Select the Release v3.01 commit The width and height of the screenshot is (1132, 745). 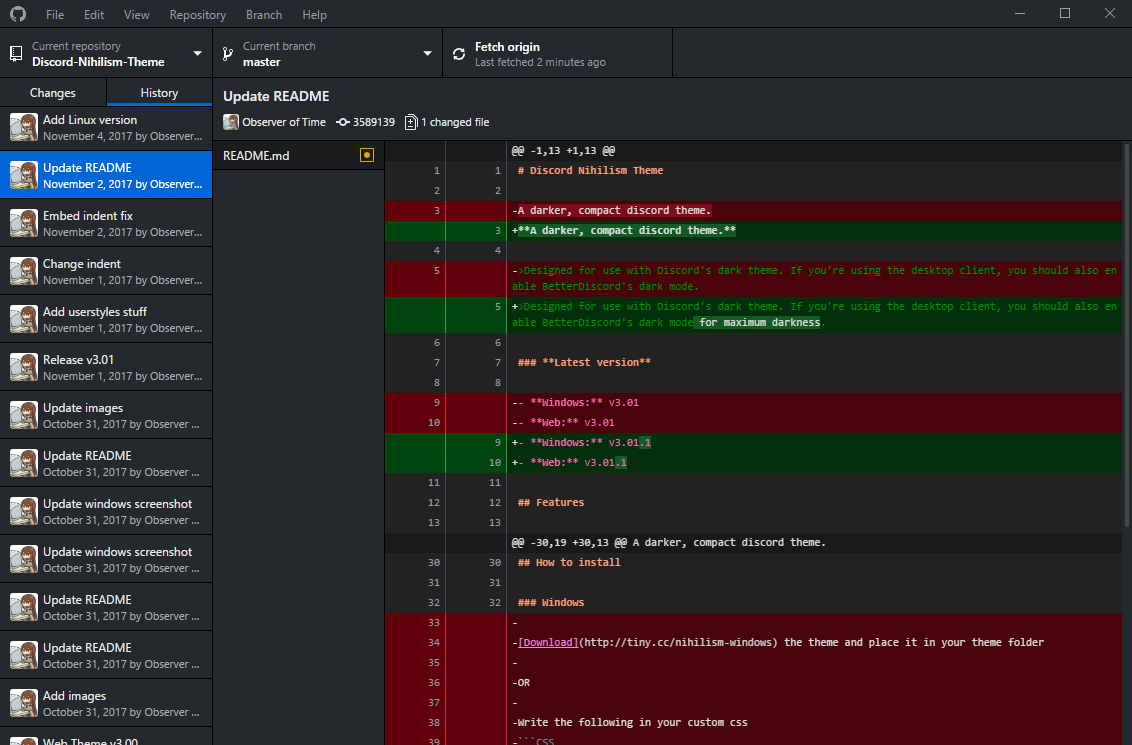pos(106,367)
